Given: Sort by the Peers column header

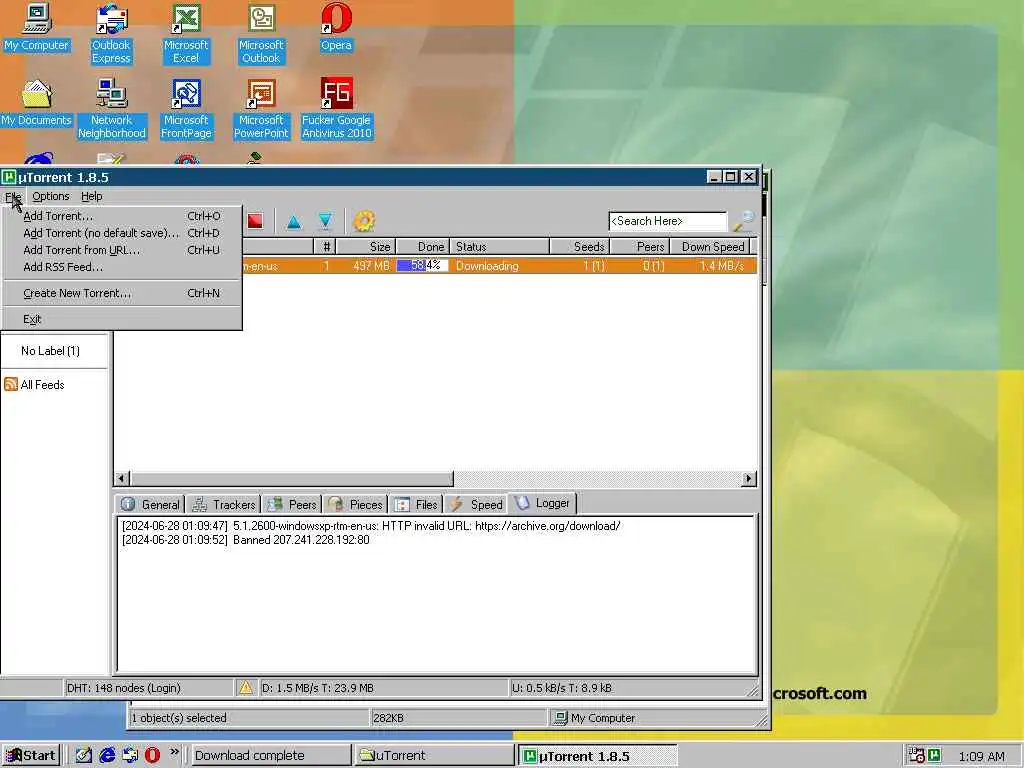Looking at the screenshot, I should 640,247.
